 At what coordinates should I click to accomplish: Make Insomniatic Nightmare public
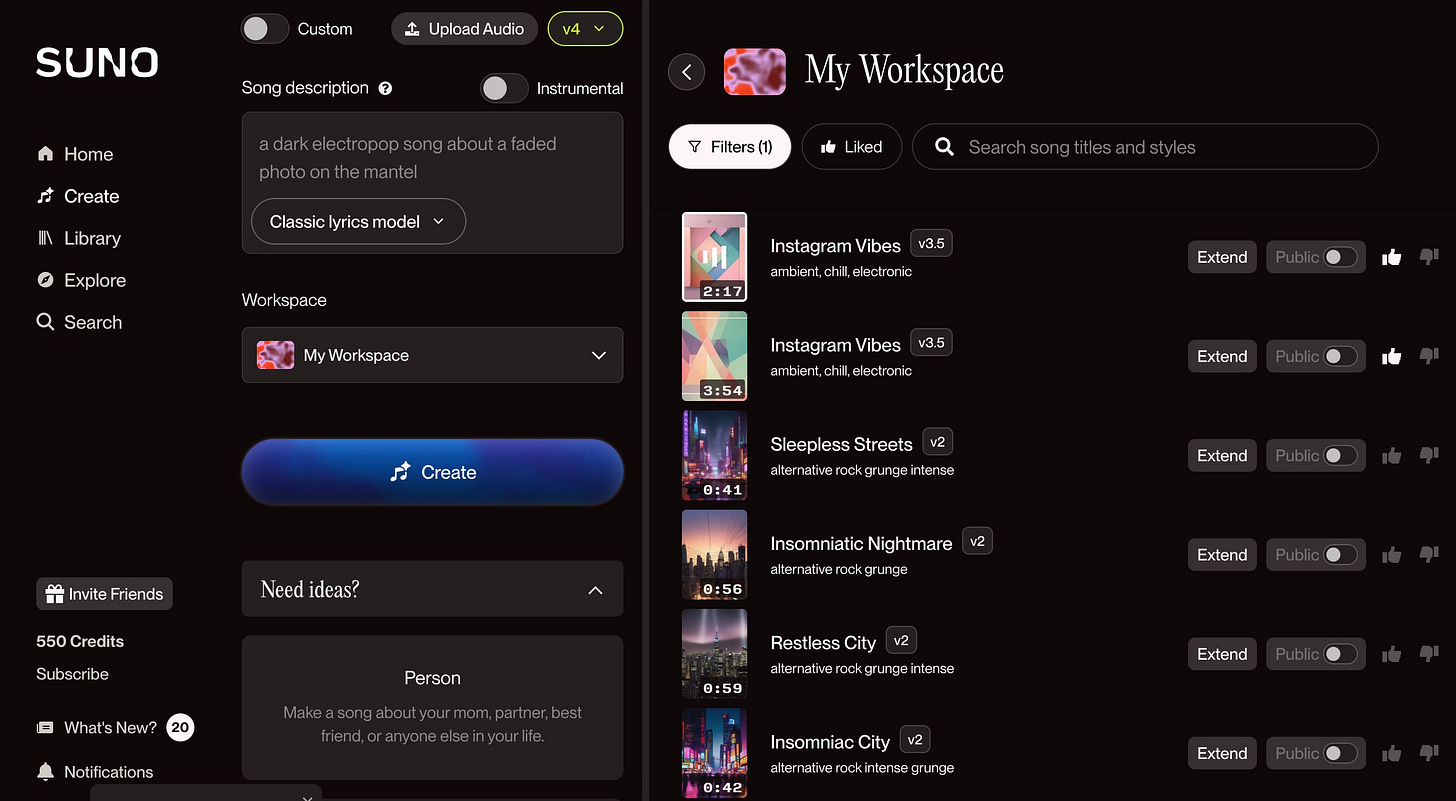pyautogui.click(x=1340, y=554)
